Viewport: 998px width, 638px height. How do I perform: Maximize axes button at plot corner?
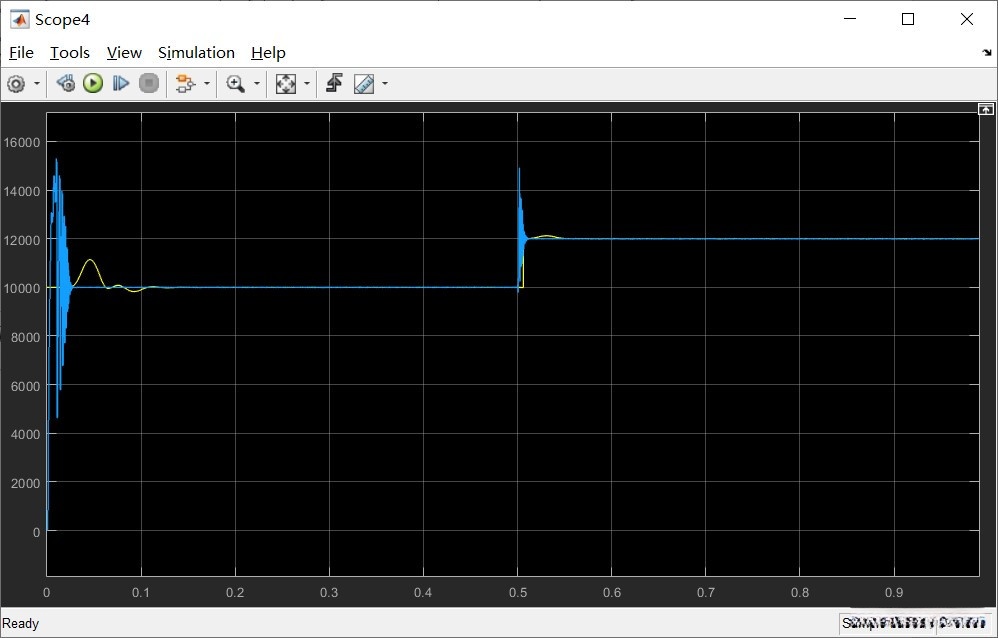[985, 110]
